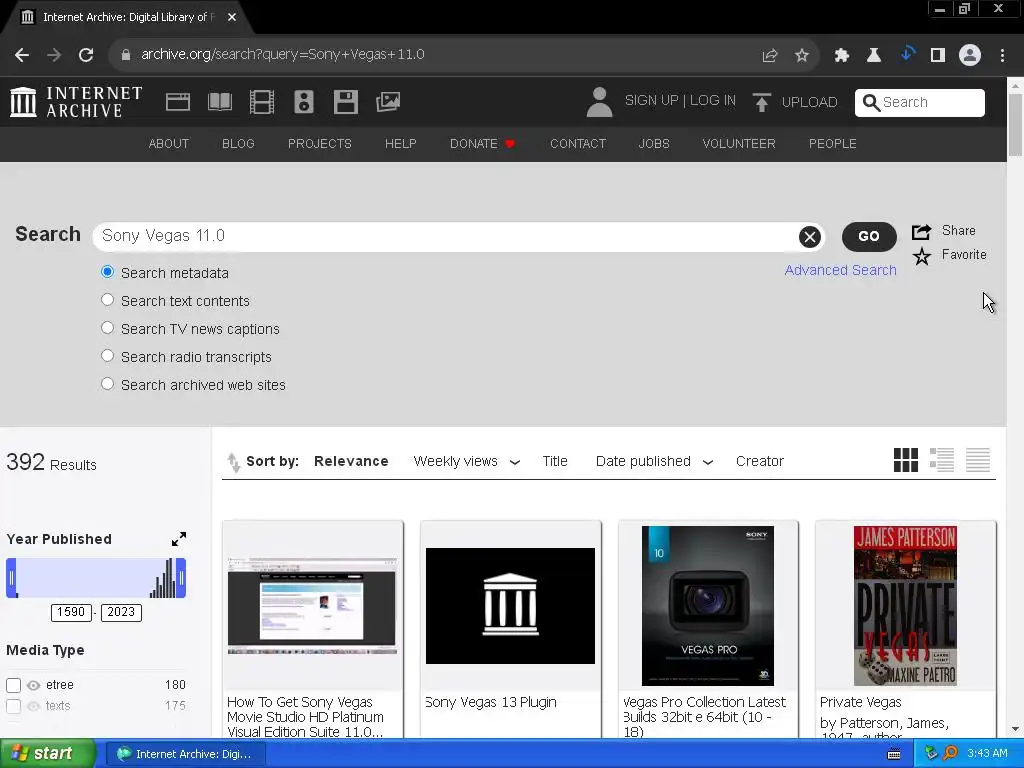Click the Share icon
The height and width of the screenshot is (768, 1024).
pyautogui.click(x=921, y=231)
